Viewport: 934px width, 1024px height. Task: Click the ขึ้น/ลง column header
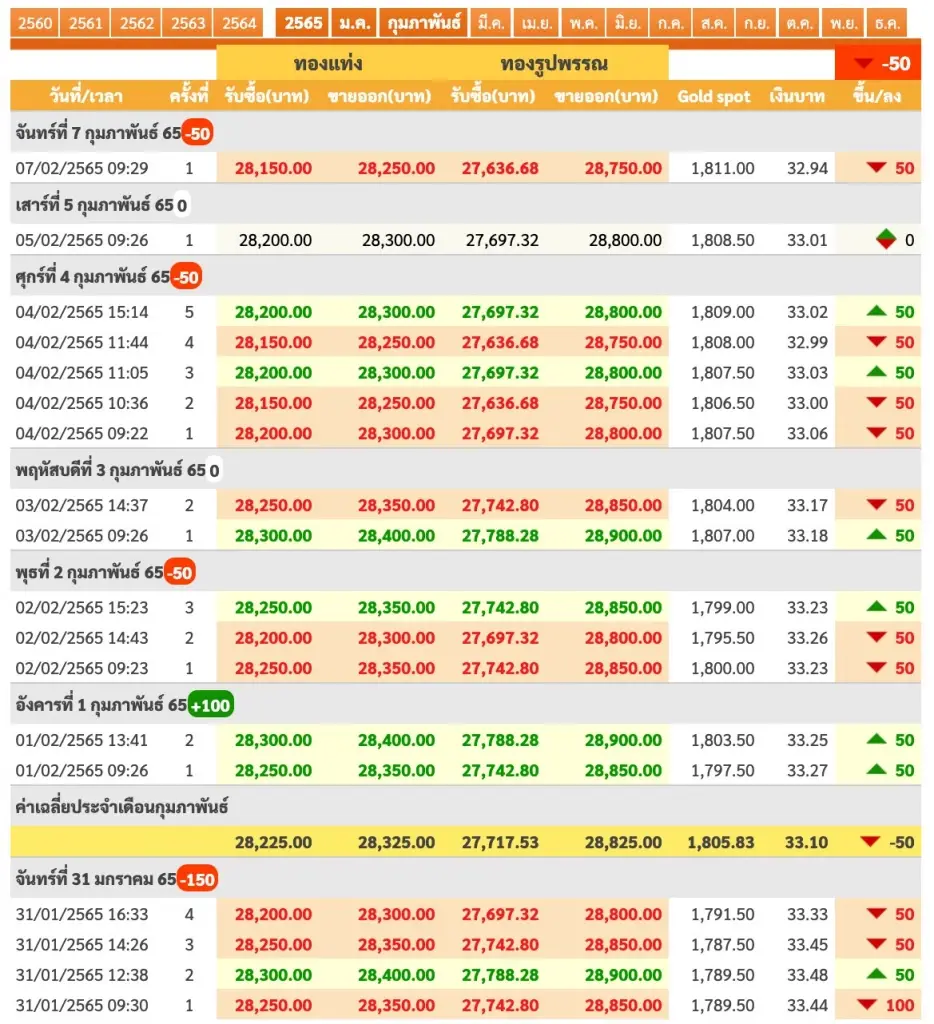coord(877,97)
